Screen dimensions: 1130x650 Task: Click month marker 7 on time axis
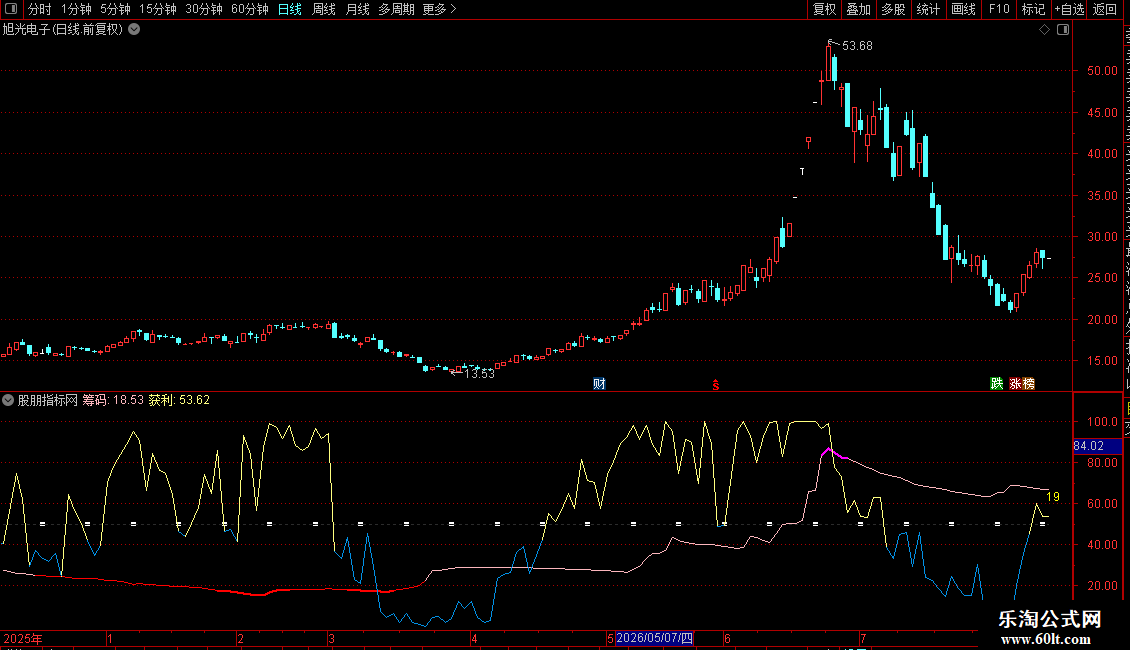click(863, 638)
